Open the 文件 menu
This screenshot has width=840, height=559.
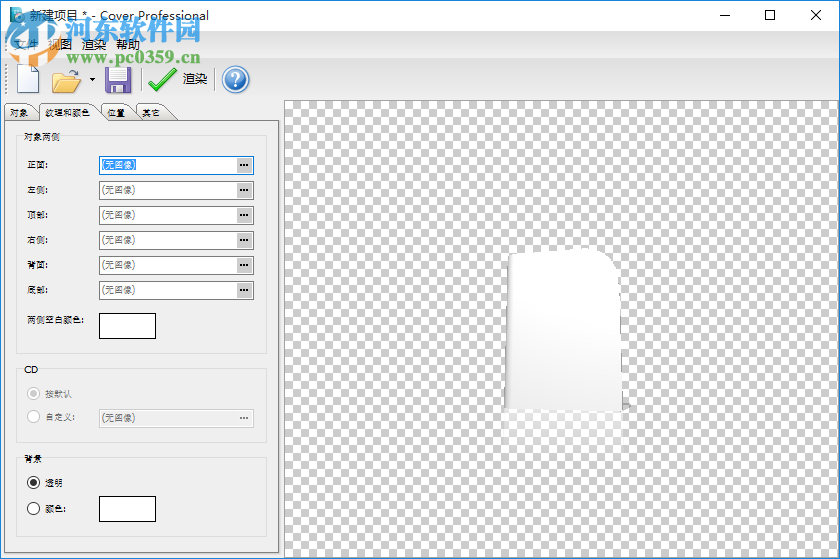[26, 44]
